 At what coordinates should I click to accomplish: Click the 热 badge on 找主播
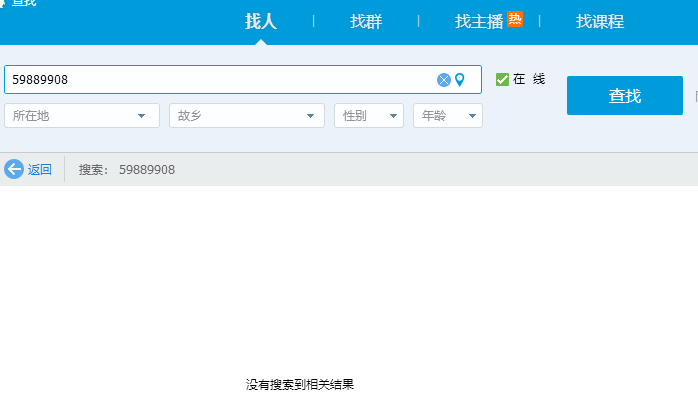click(515, 19)
